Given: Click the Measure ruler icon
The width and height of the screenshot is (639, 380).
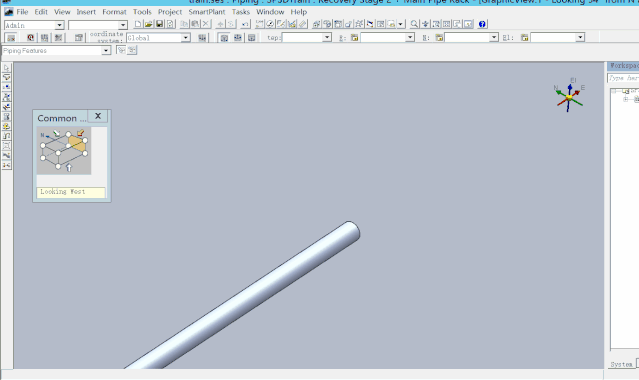Looking at the screenshot, I should [303, 24].
